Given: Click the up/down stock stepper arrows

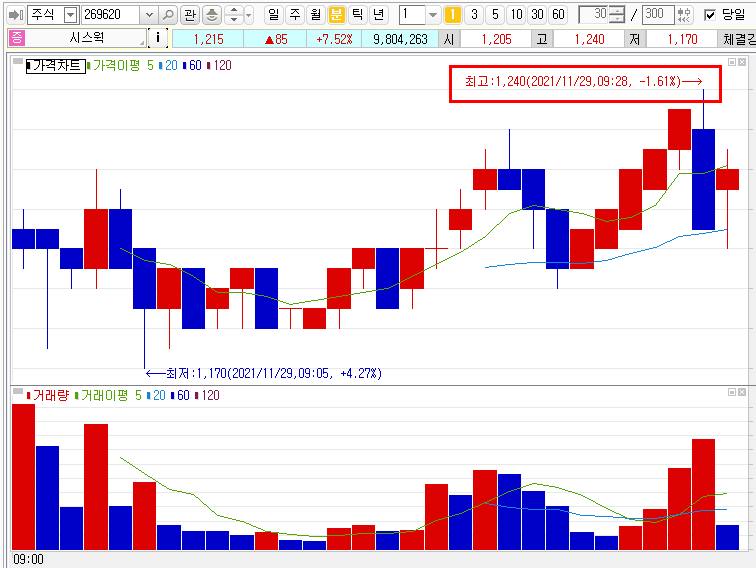Looking at the screenshot, I should [234, 15].
